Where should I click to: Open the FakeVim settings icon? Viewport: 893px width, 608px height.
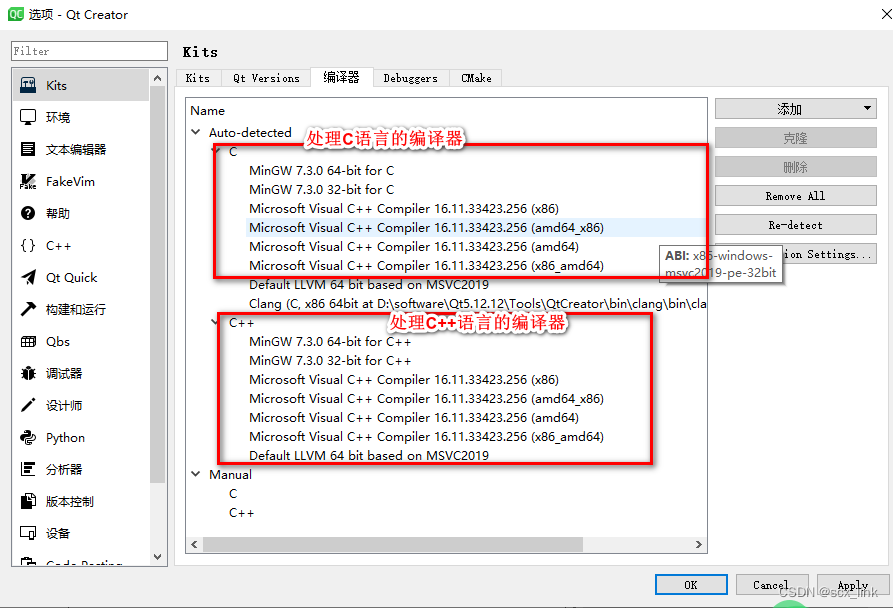pyautogui.click(x=28, y=182)
